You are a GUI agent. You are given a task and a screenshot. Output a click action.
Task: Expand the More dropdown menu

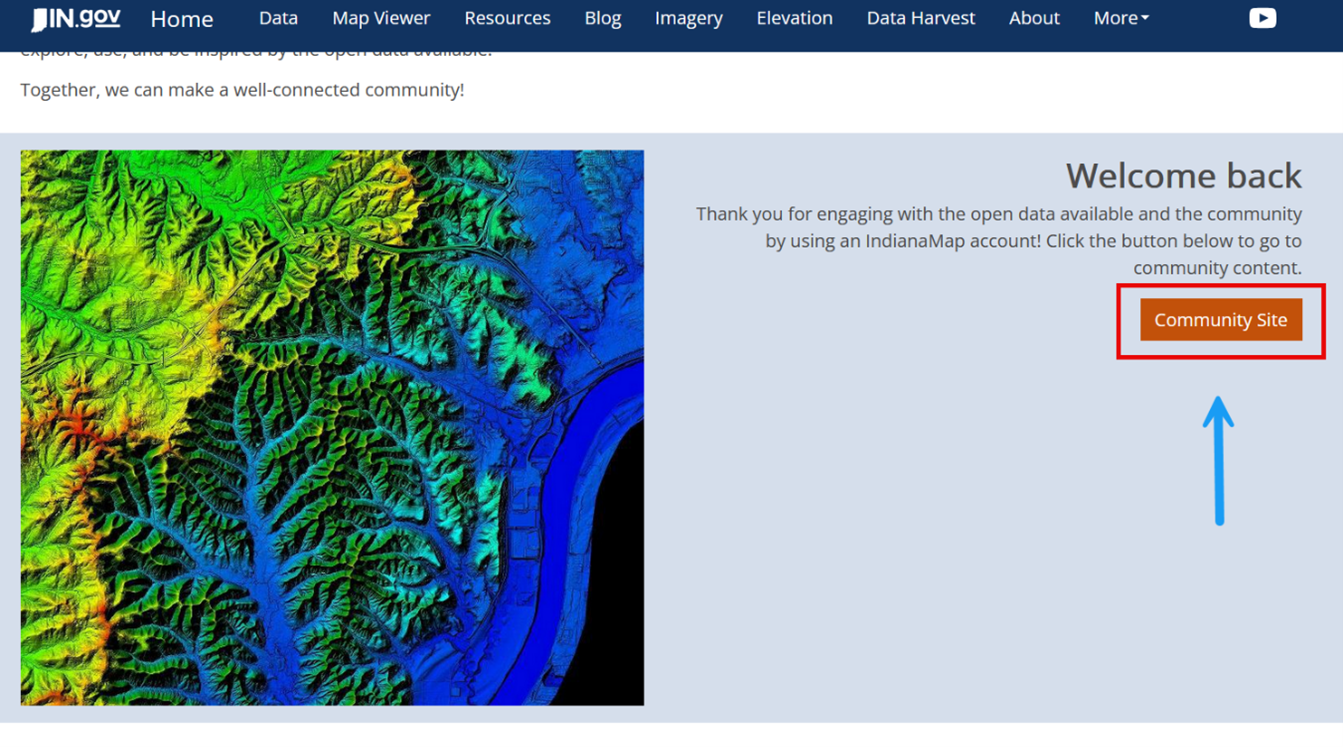coord(1120,17)
